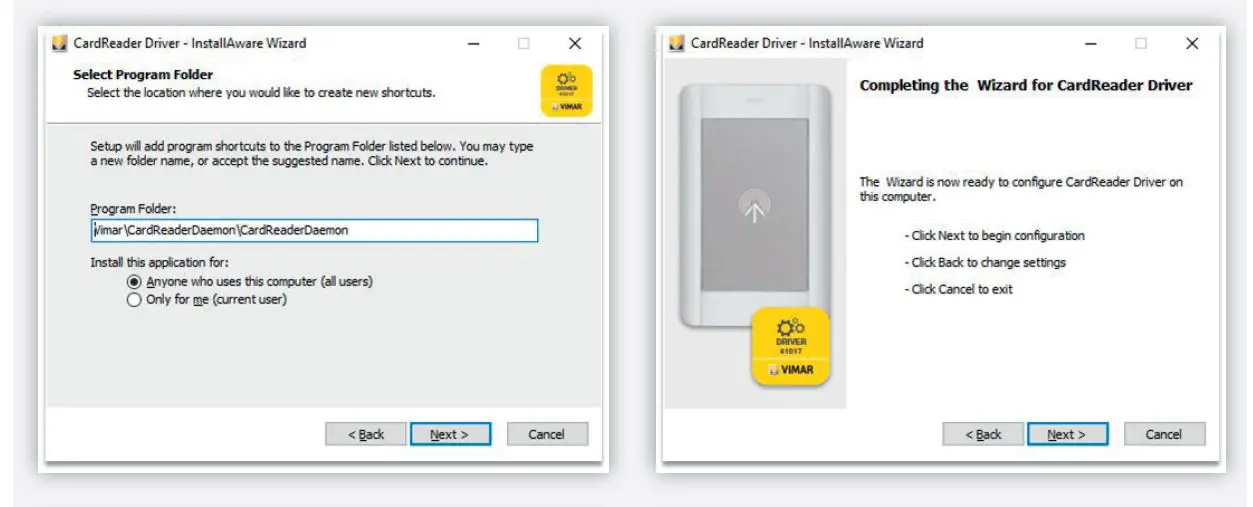
Task: Click Next in Completing the Wizard window
Action: 1069,434
